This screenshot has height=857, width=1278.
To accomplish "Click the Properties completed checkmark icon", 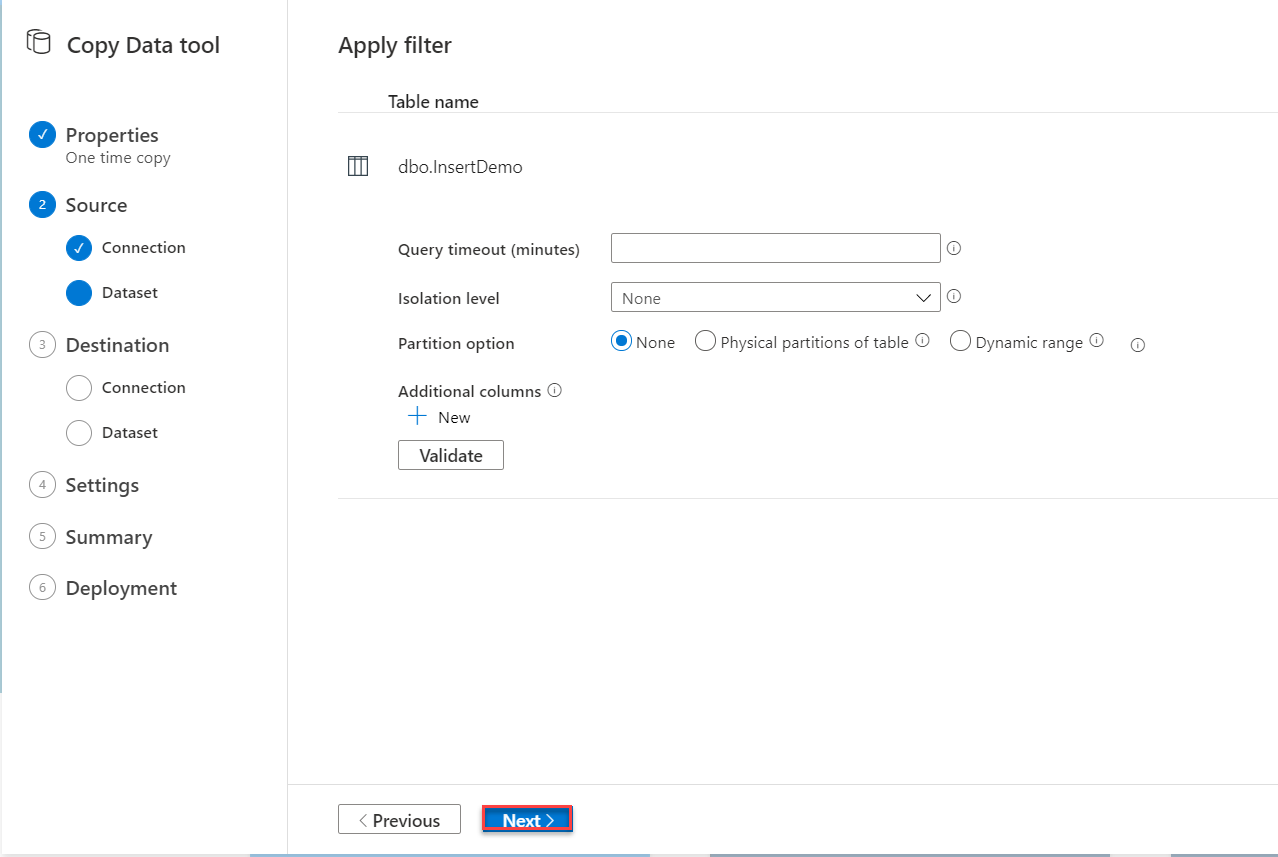I will 42,133.
